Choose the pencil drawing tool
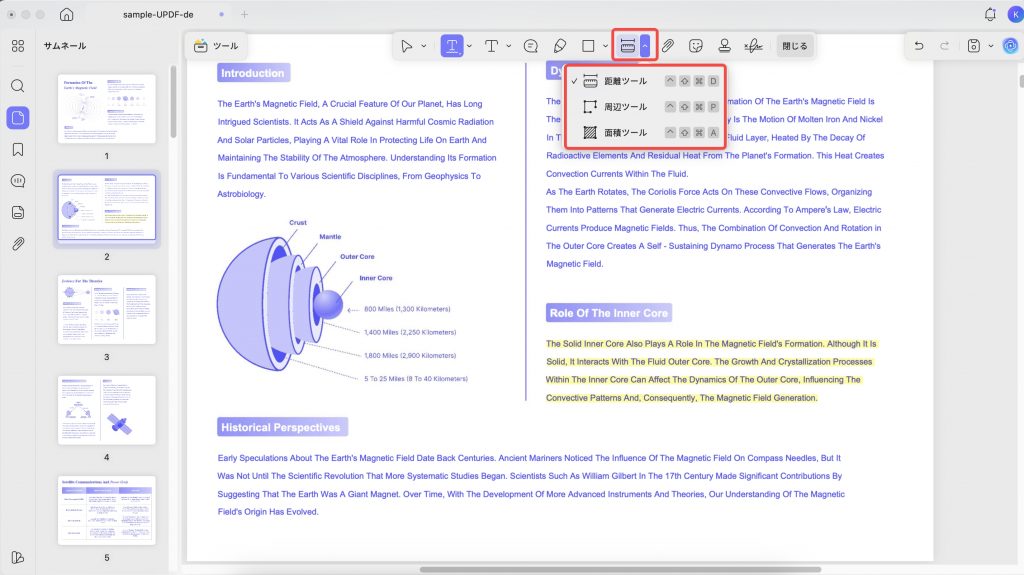Viewport: 1024px width, 575px height. click(x=560, y=46)
